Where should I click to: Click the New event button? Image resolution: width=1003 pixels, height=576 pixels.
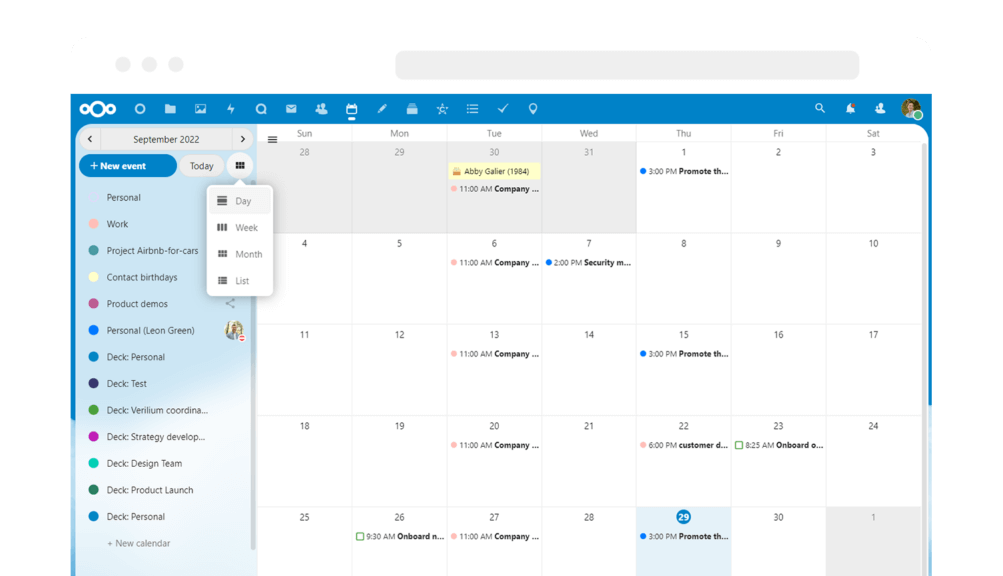click(x=127, y=166)
